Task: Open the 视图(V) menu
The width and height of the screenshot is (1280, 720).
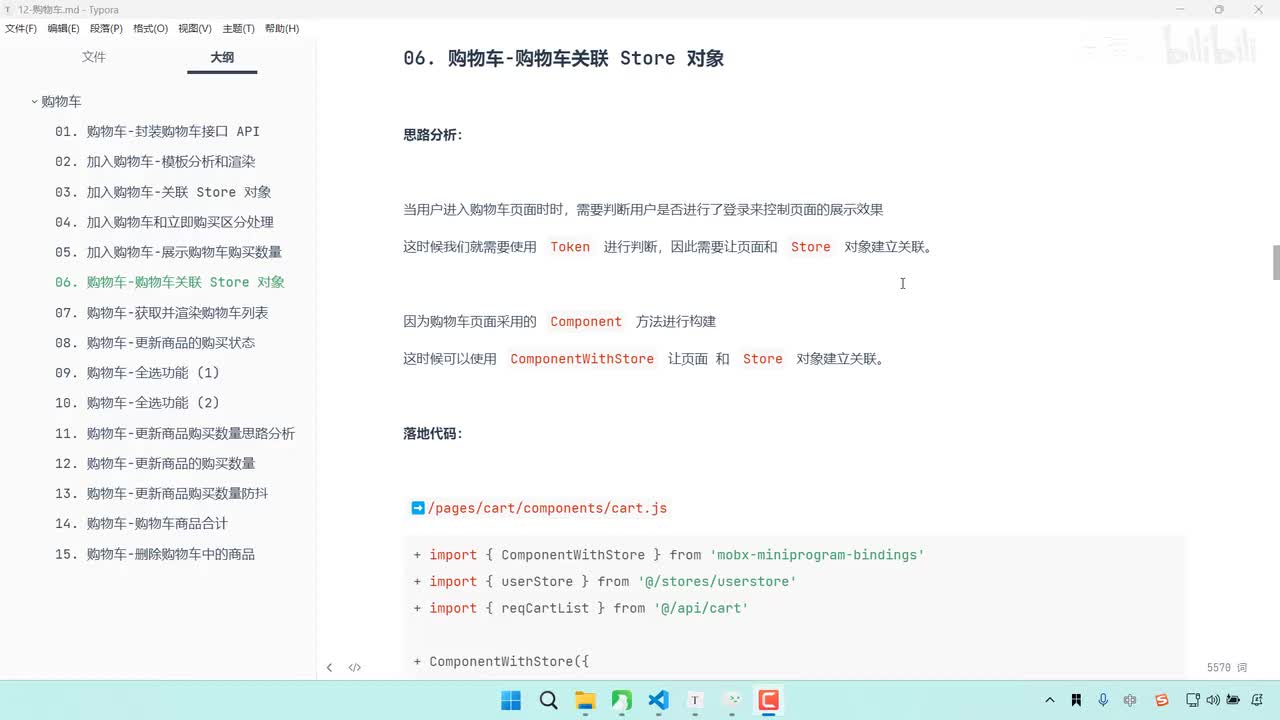Action: click(x=195, y=29)
